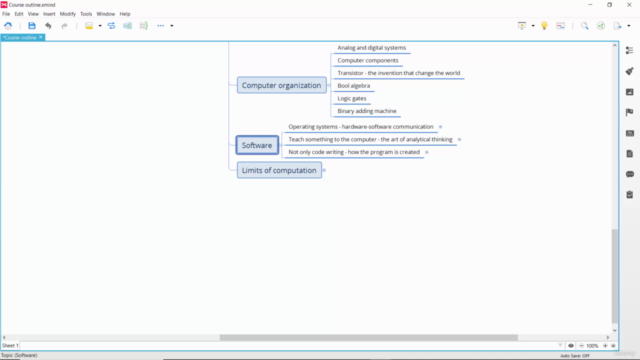Open the Tools menu

point(86,14)
